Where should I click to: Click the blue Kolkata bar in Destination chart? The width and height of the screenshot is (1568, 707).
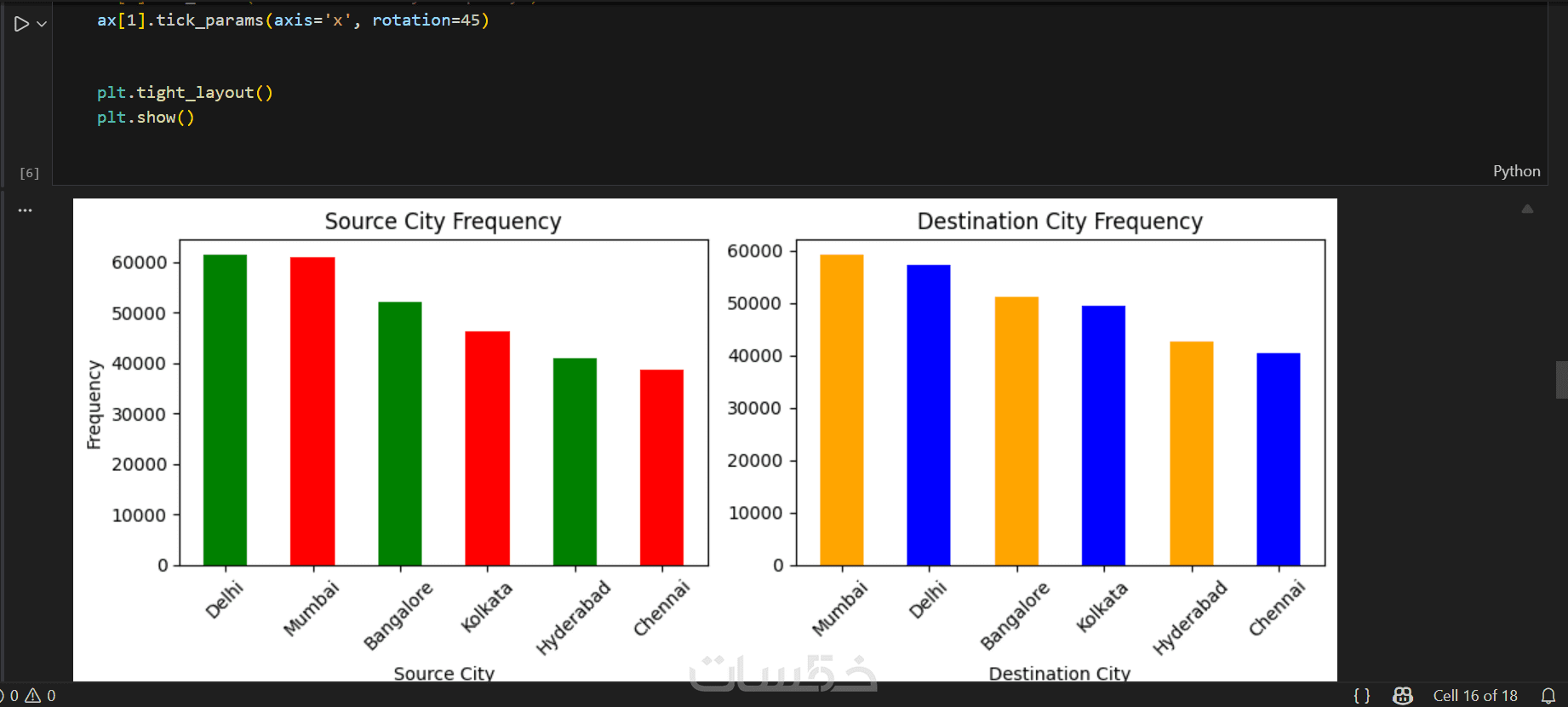tap(1103, 435)
